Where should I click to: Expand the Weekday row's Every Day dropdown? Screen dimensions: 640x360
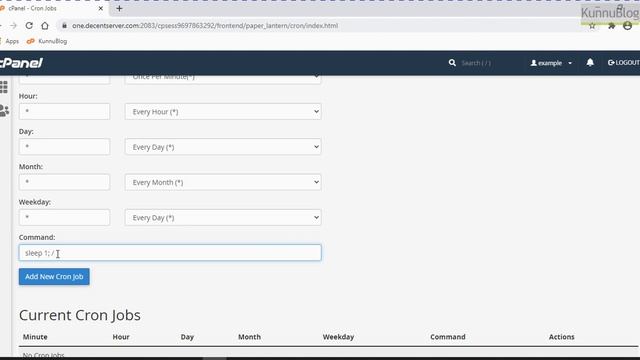pos(223,218)
